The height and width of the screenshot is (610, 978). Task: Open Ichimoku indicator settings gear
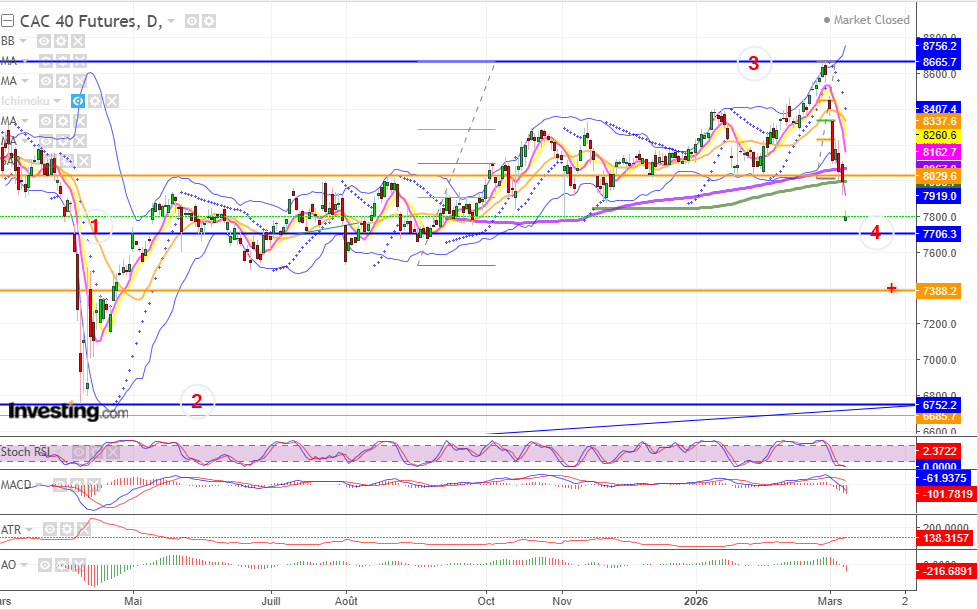(x=94, y=101)
